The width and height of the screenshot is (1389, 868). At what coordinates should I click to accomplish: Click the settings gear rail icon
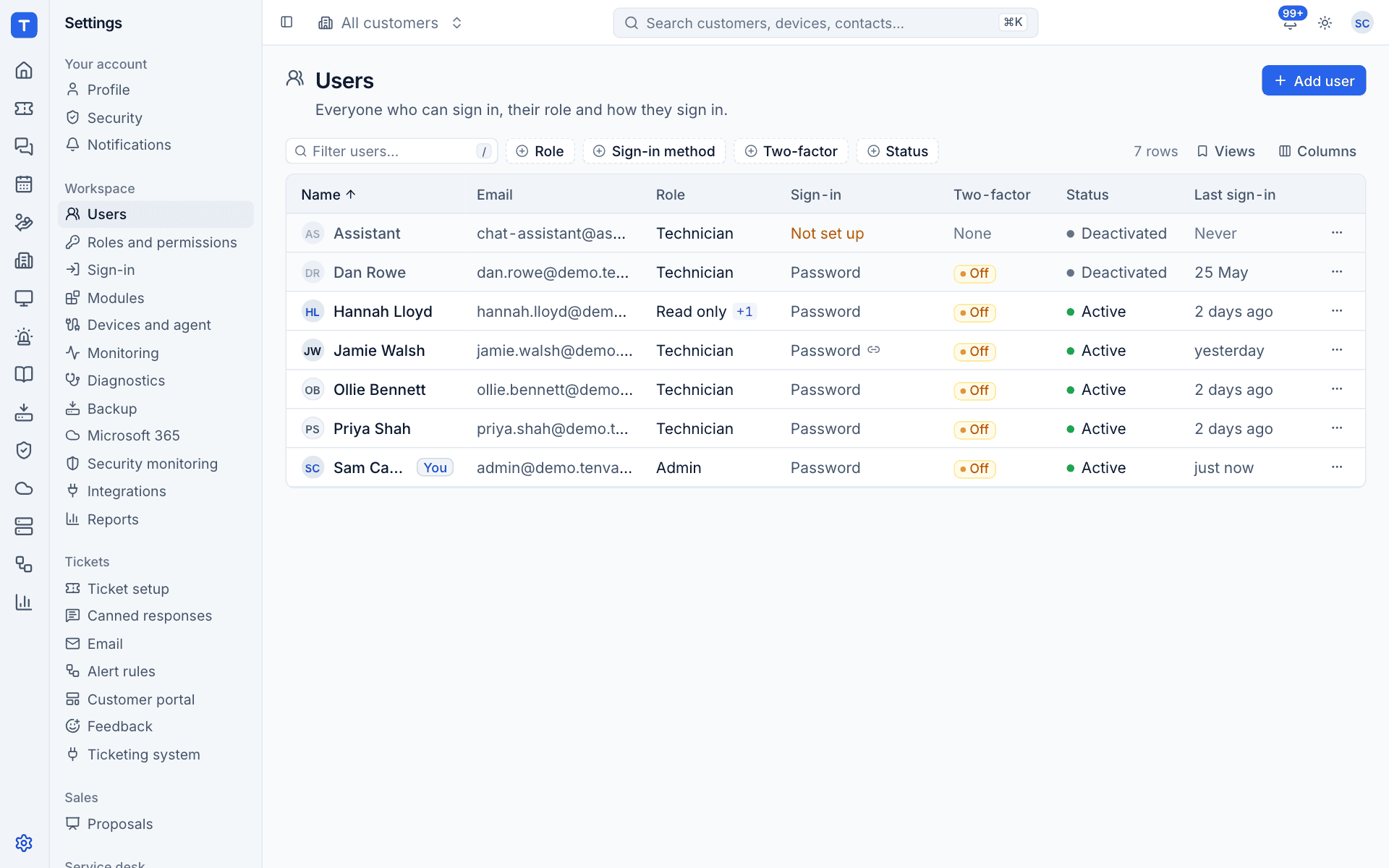click(x=24, y=843)
